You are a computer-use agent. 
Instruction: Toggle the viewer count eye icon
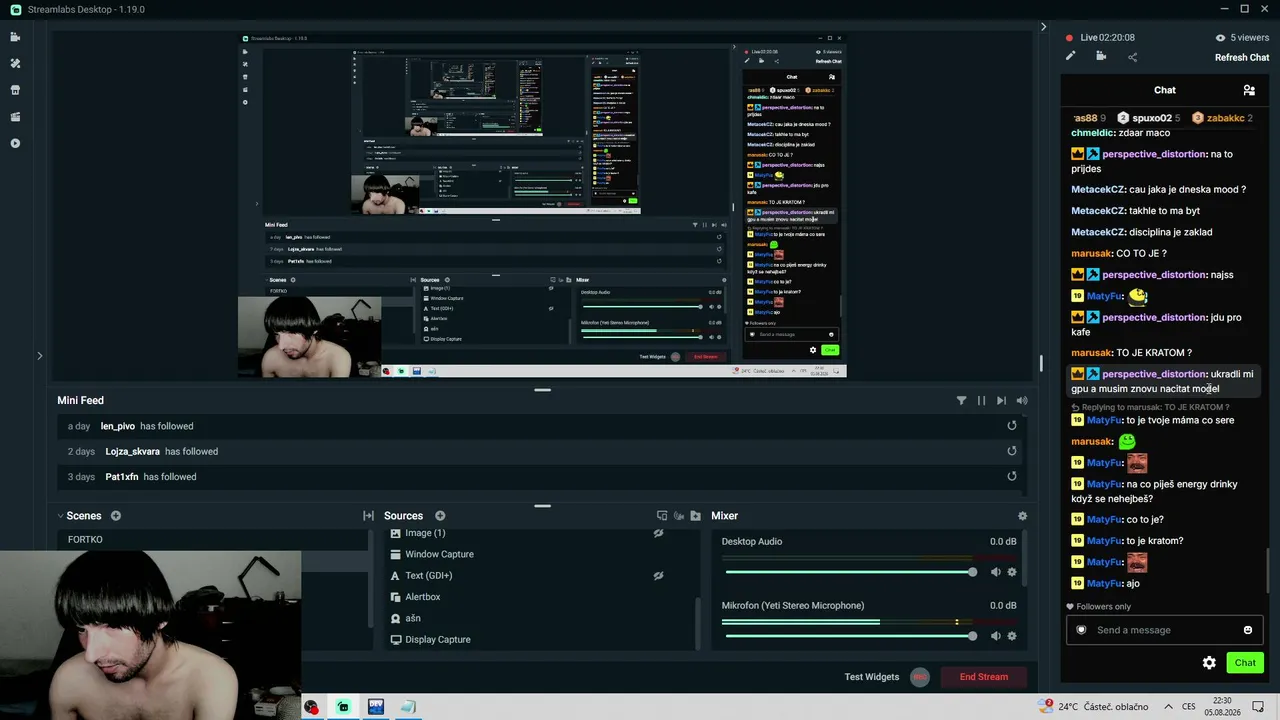1220,38
